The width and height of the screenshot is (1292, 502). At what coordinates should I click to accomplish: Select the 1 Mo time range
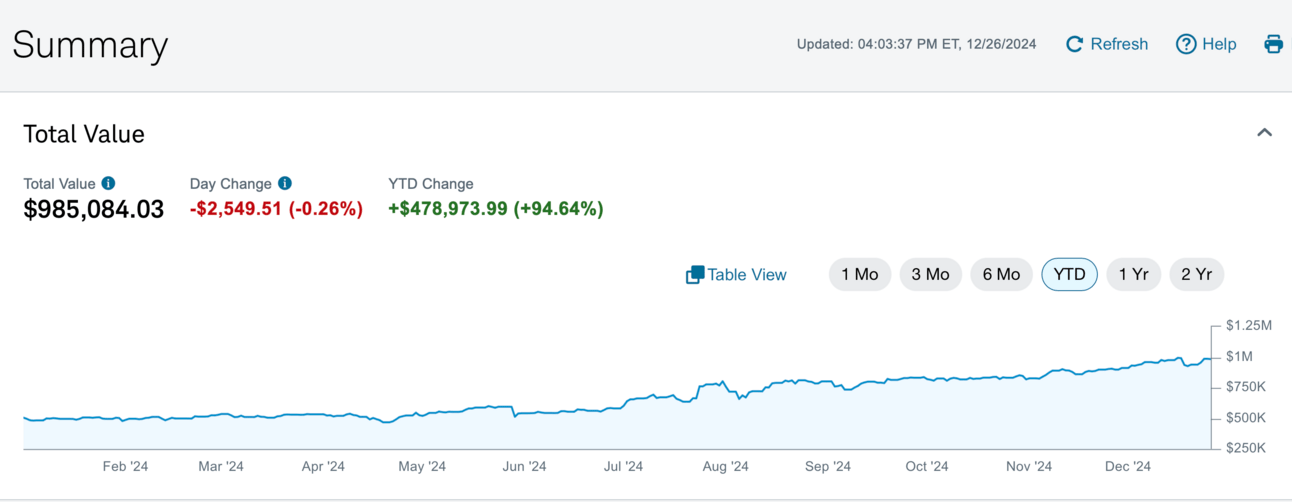[860, 275]
